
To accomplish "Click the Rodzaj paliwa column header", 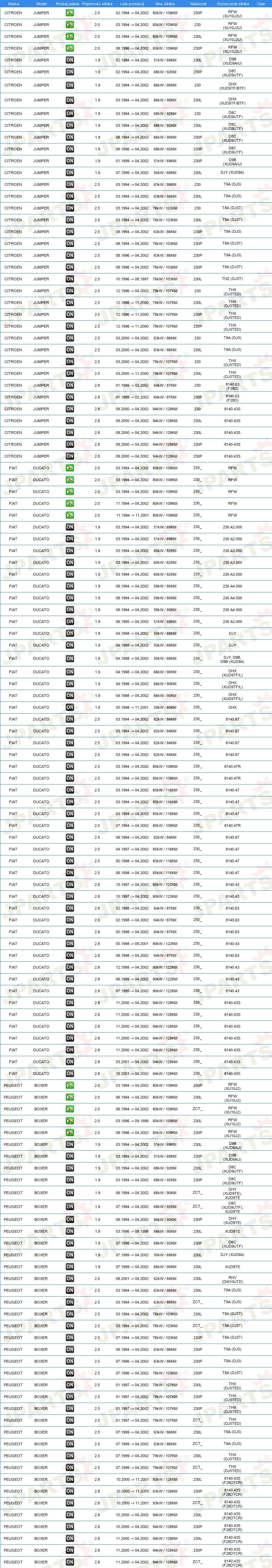I will (68, 4).
